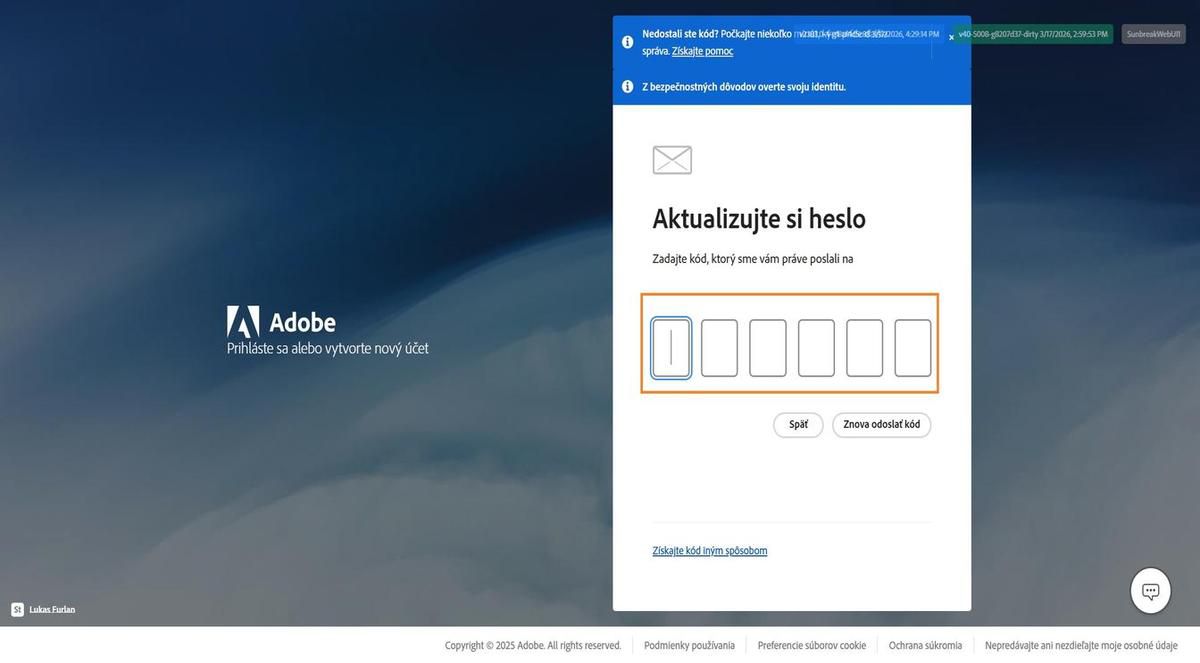Click the envelope icon above the heading
This screenshot has width=1200, height=663.
pos(672,159)
